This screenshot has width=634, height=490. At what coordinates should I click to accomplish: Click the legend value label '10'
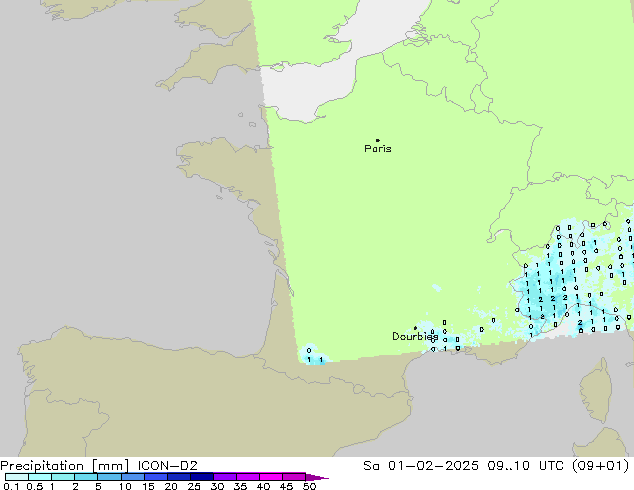coord(125,486)
